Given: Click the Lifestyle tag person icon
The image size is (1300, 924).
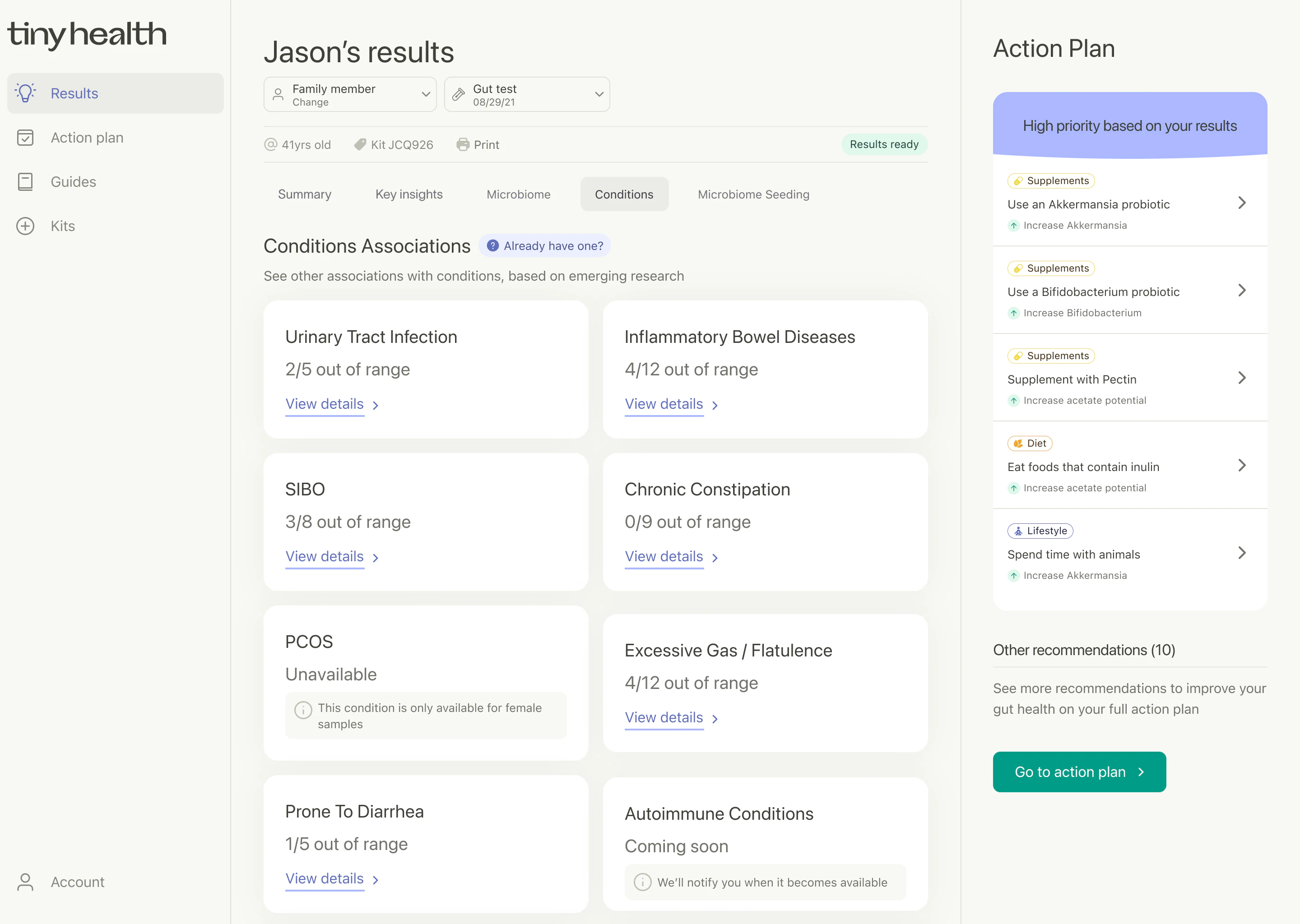Looking at the screenshot, I should (1018, 531).
